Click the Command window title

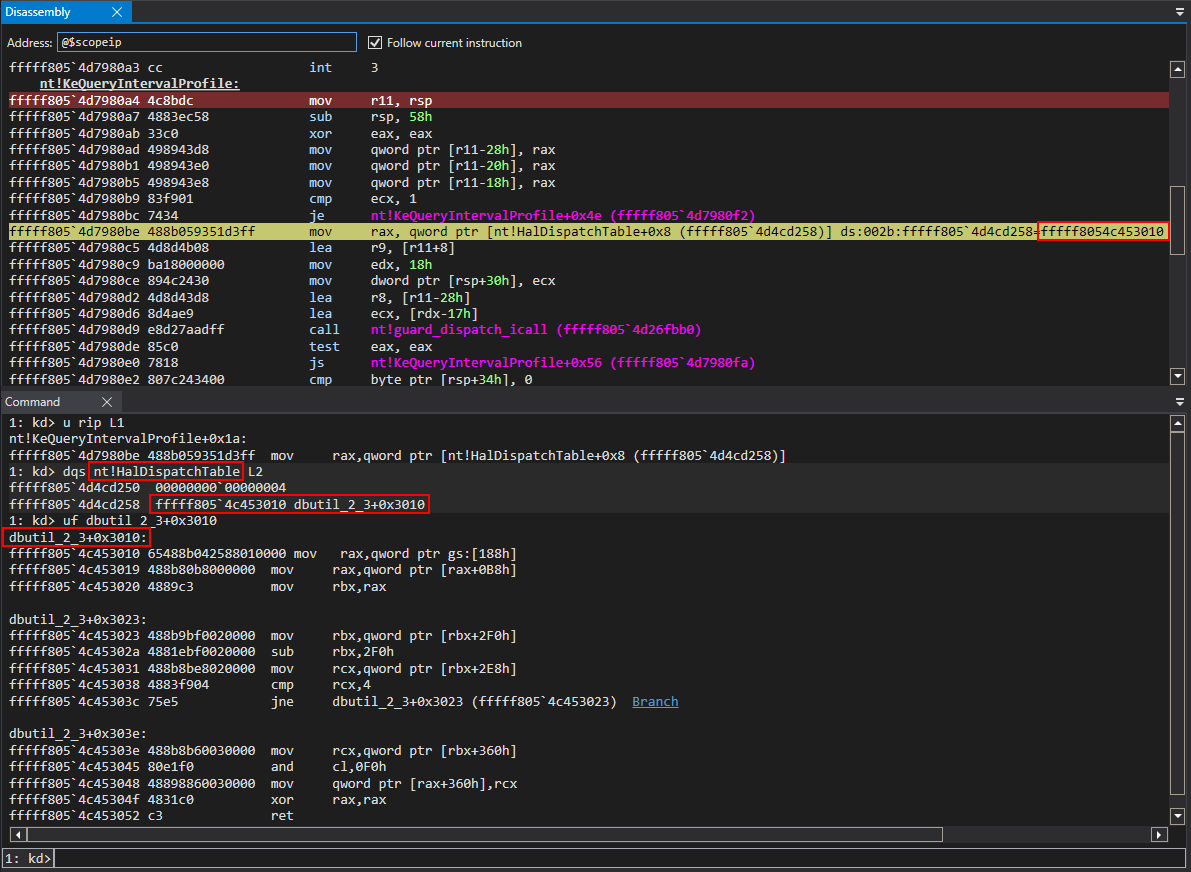point(33,402)
